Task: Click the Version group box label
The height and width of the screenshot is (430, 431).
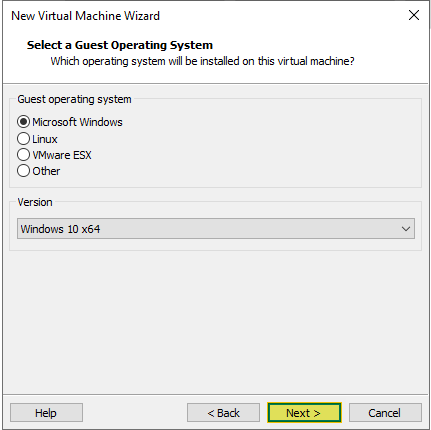Action: [35, 202]
